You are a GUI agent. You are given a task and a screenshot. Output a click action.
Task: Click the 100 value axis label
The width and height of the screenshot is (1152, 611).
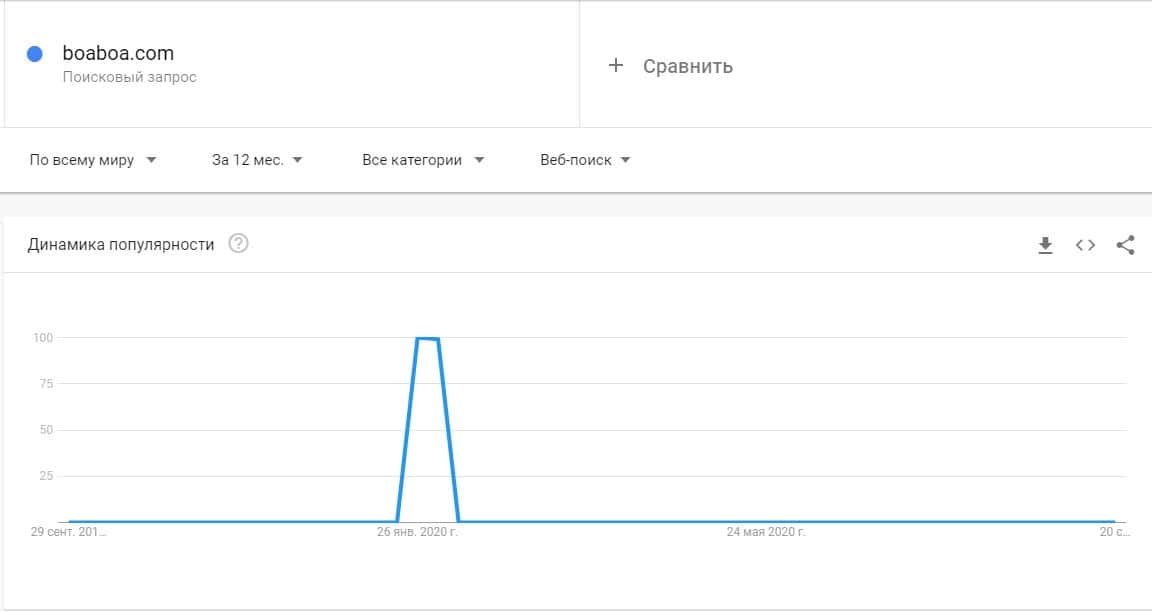41,338
